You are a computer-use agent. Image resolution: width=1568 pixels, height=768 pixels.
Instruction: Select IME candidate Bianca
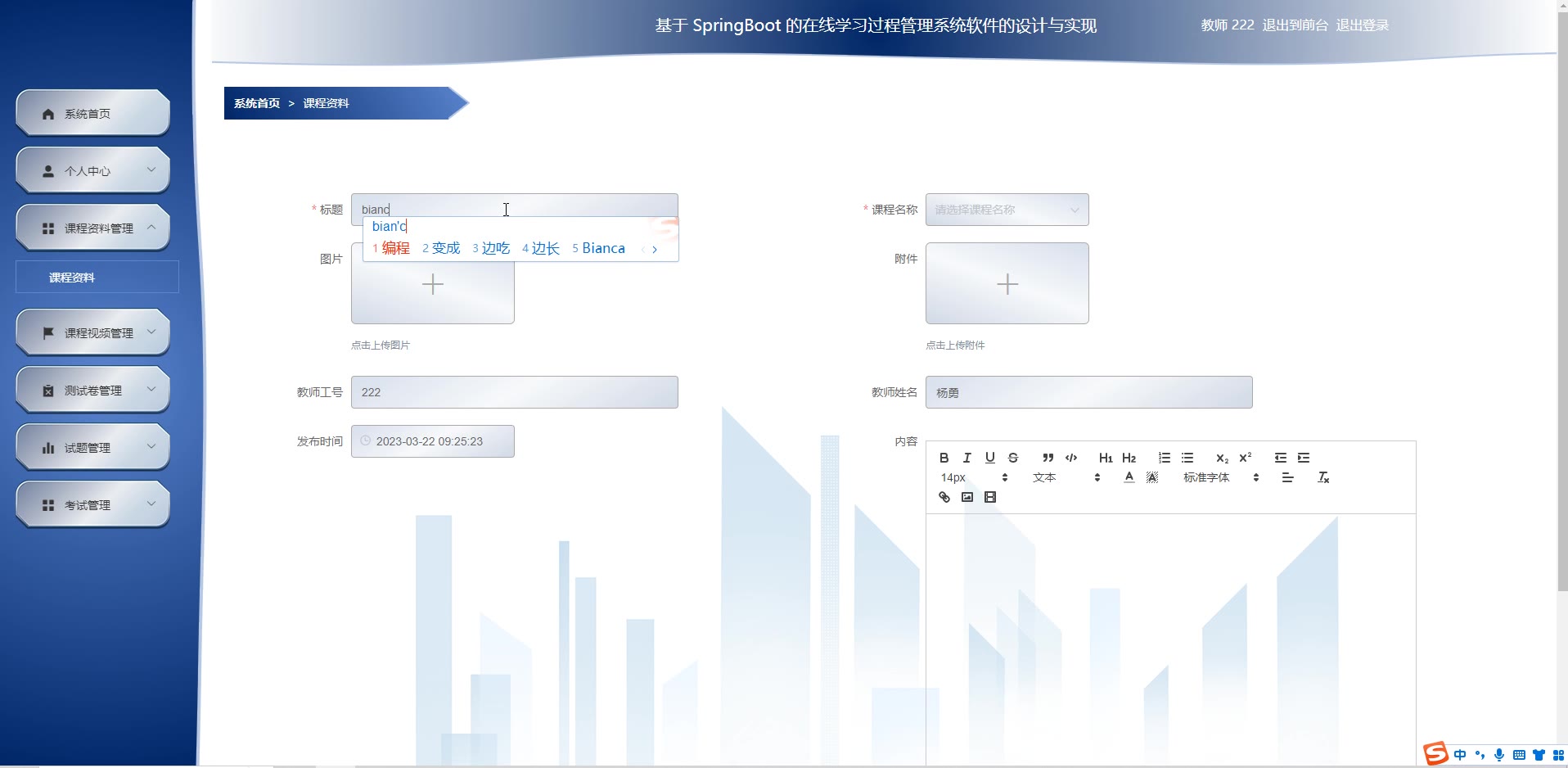[598, 248]
